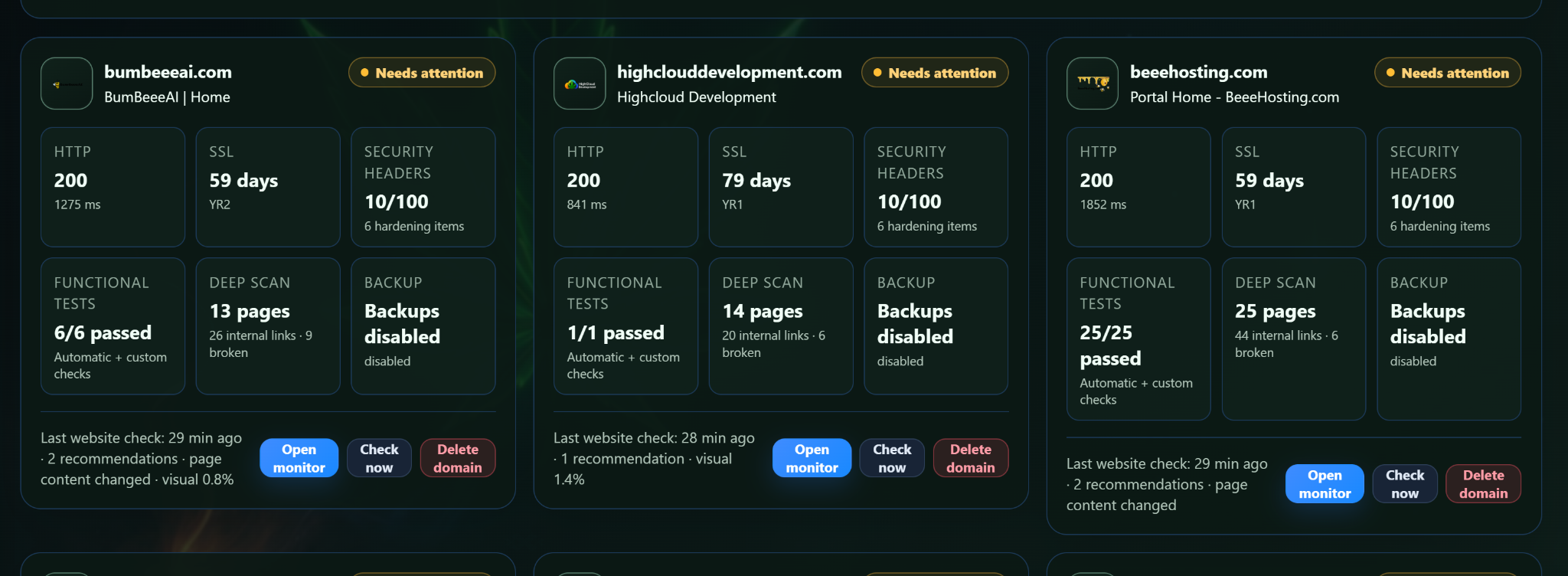Run Check now for bumbeeeai.com
Viewport: 1568px width, 576px height.
tap(379, 458)
